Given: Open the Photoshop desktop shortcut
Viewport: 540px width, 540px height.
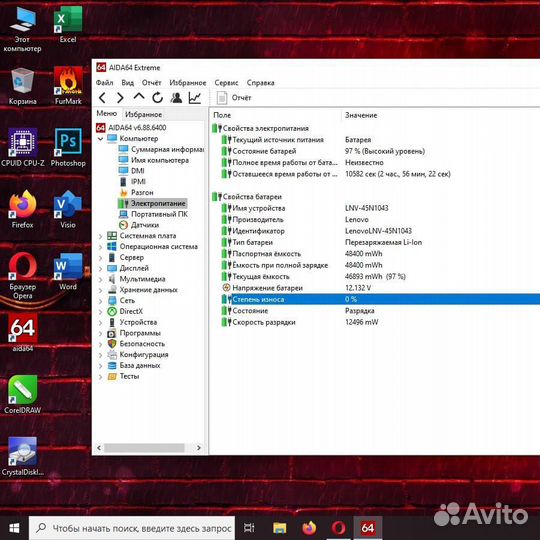Looking at the screenshot, I should tap(68, 147).
